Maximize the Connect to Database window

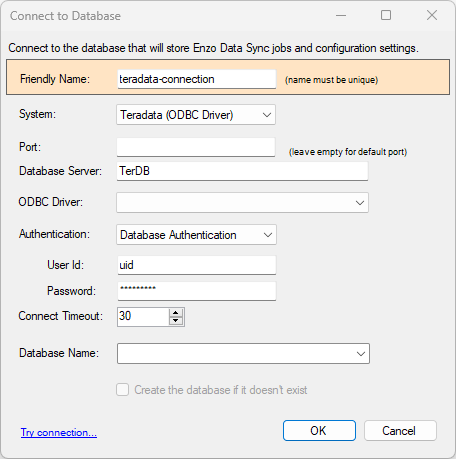coord(386,15)
